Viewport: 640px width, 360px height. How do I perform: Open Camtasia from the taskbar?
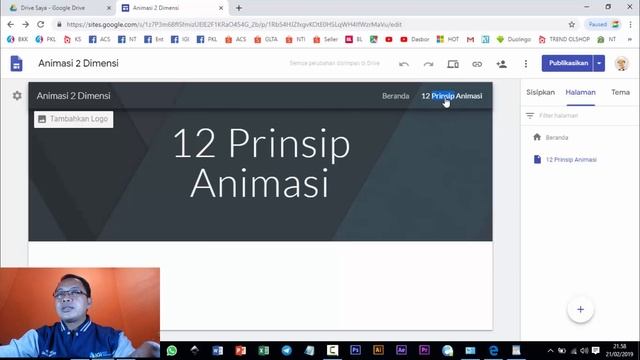[332, 350]
